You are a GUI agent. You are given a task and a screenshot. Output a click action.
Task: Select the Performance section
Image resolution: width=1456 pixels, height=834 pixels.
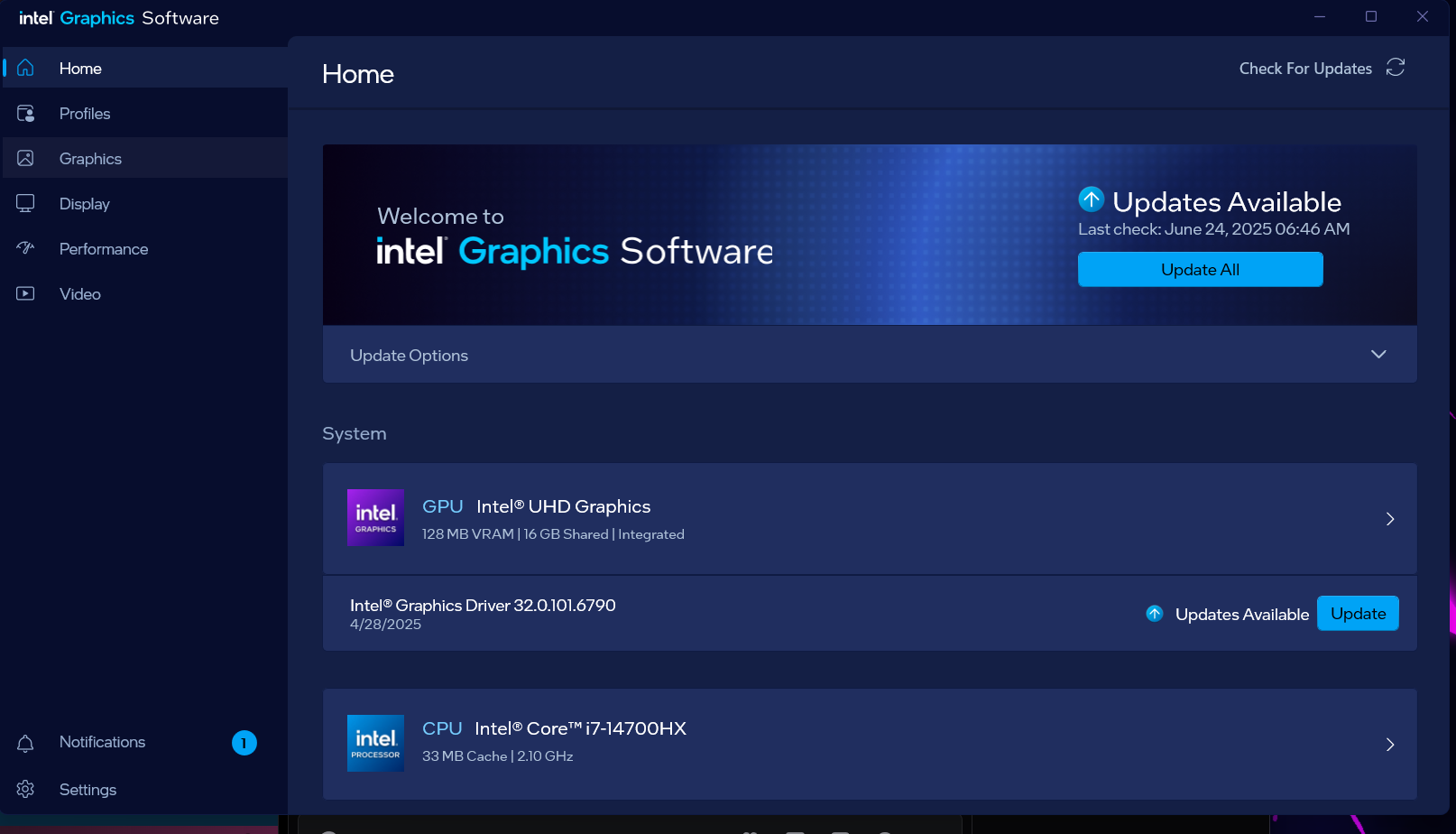point(145,248)
